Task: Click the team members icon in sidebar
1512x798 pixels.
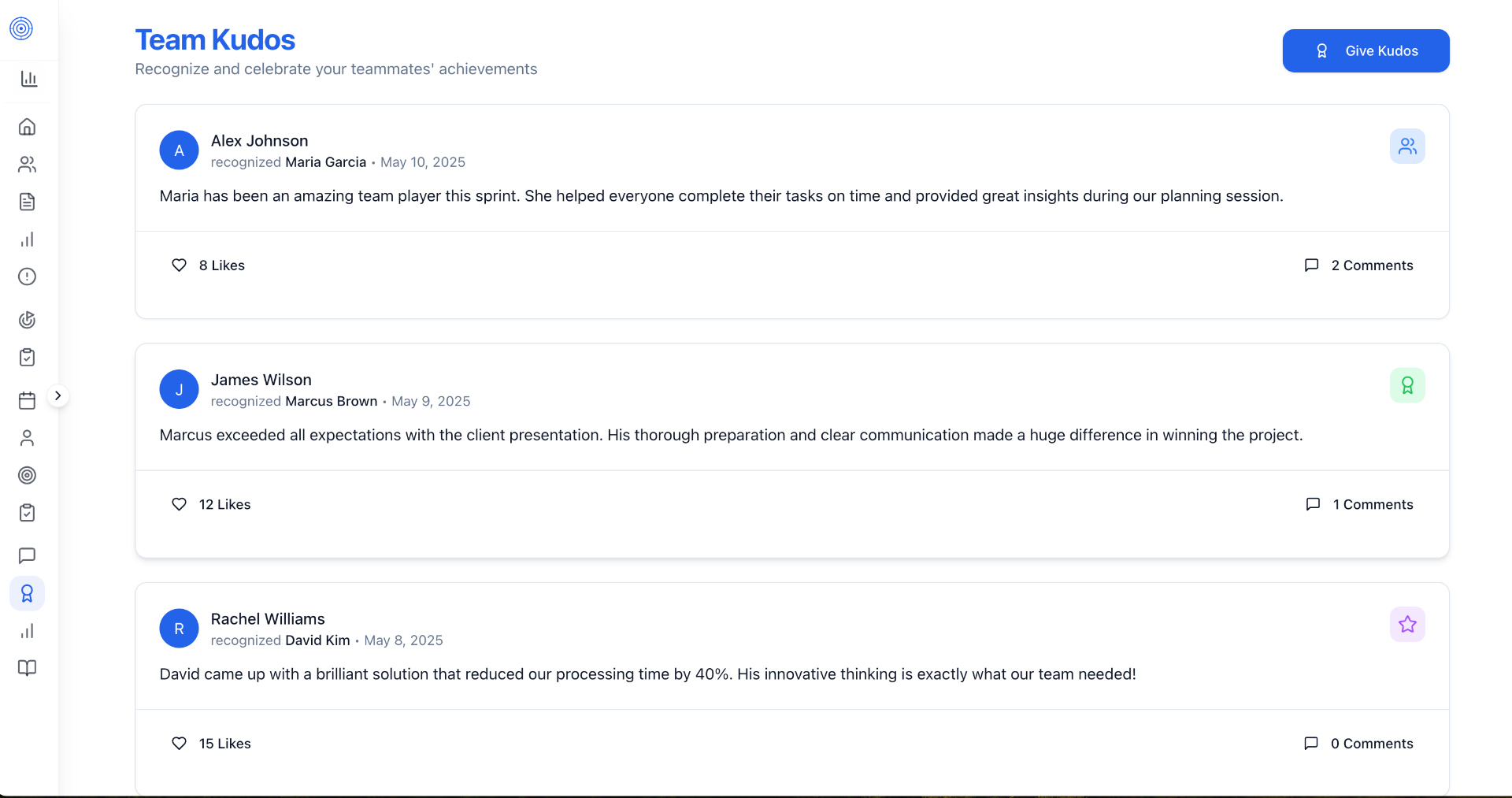Action: [27, 164]
